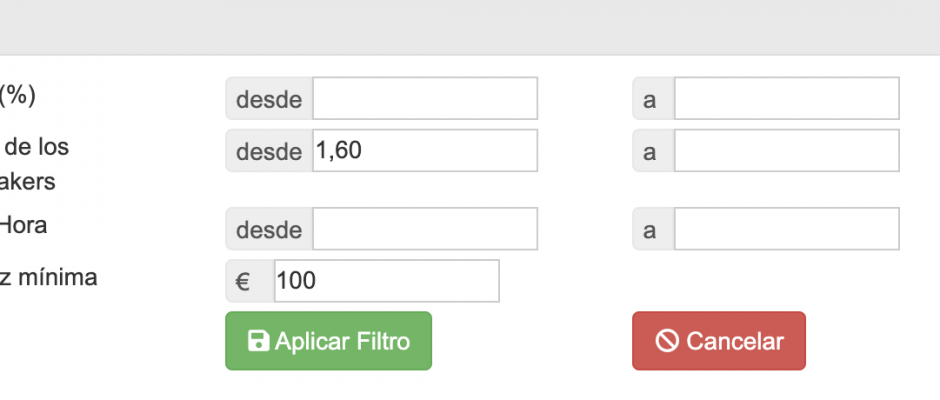This screenshot has height=400, width=940.
Task: Click the floppy-disk save icon on Aplicar Filtro
Action: pos(258,341)
